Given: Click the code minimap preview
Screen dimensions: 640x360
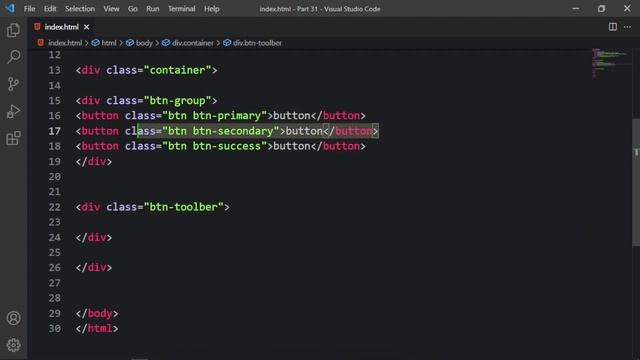Looking at the screenshot, I should [x=610, y=63].
